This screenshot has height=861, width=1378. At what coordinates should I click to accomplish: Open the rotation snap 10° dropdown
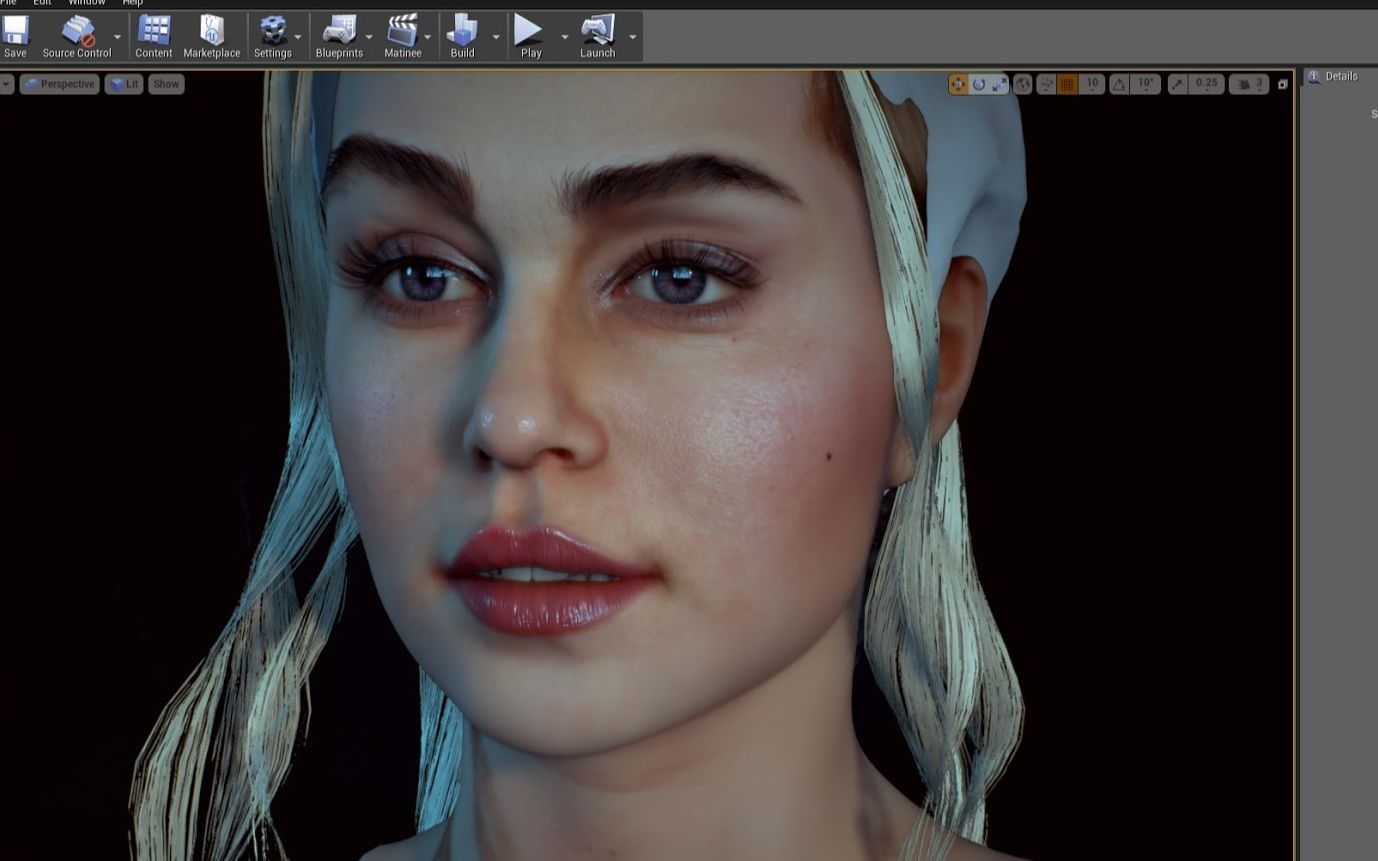(x=1146, y=85)
